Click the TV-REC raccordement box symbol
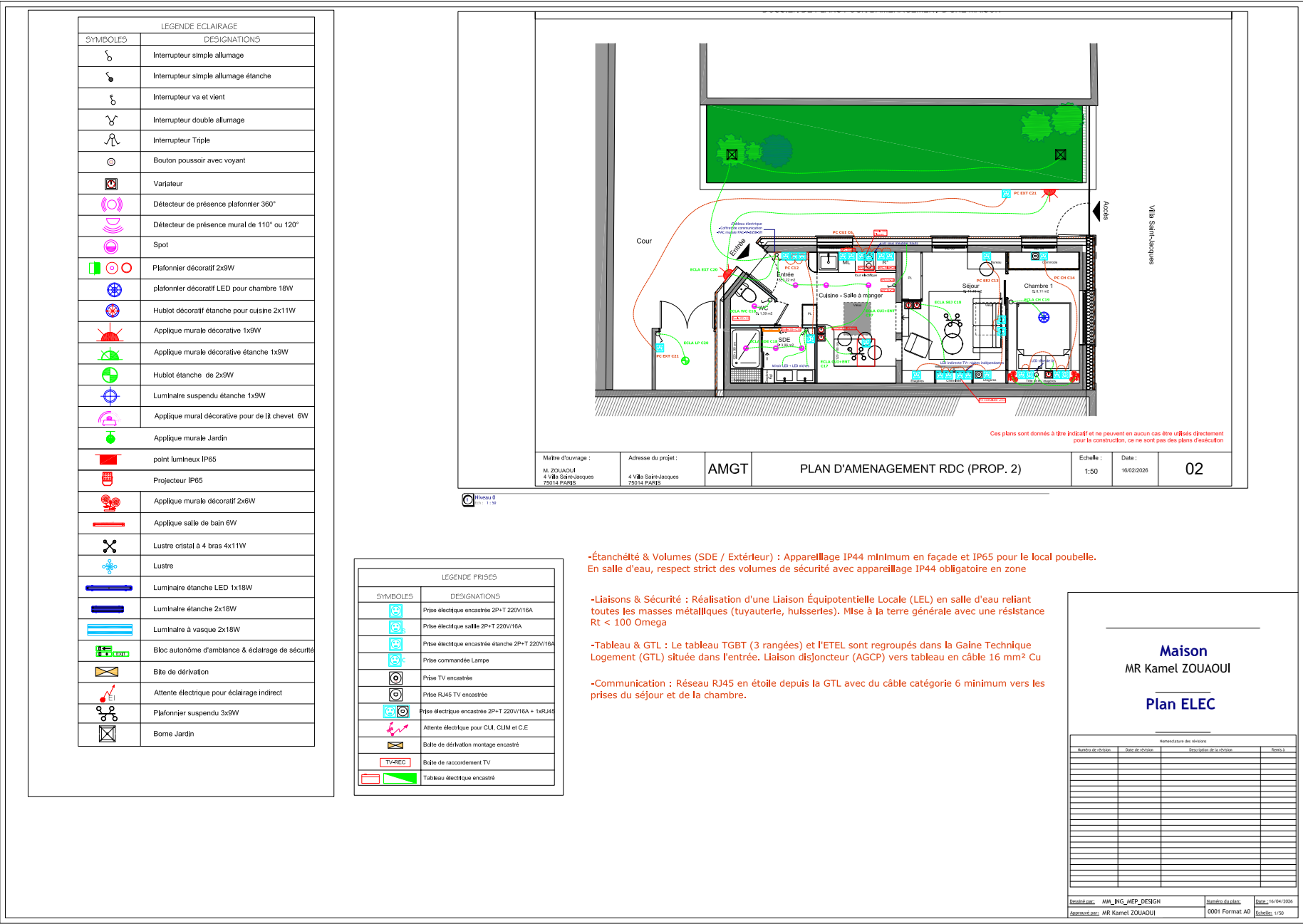This screenshot has width=1303, height=924. point(395,762)
